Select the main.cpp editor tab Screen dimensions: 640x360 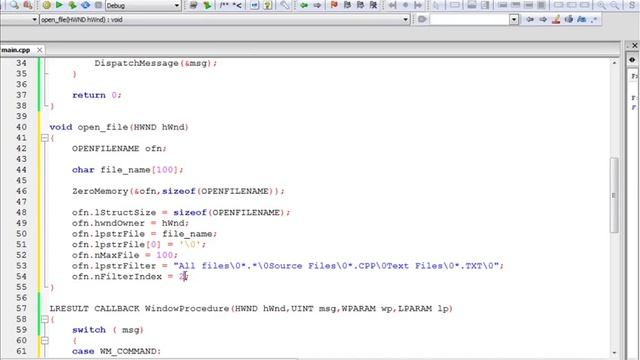coord(16,50)
